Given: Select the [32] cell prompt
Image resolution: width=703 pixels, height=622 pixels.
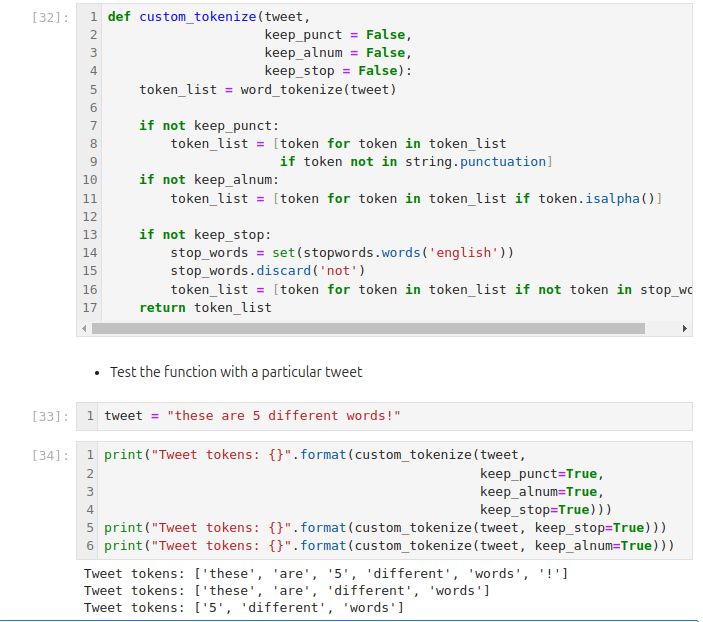Looking at the screenshot, I should 50,18.
